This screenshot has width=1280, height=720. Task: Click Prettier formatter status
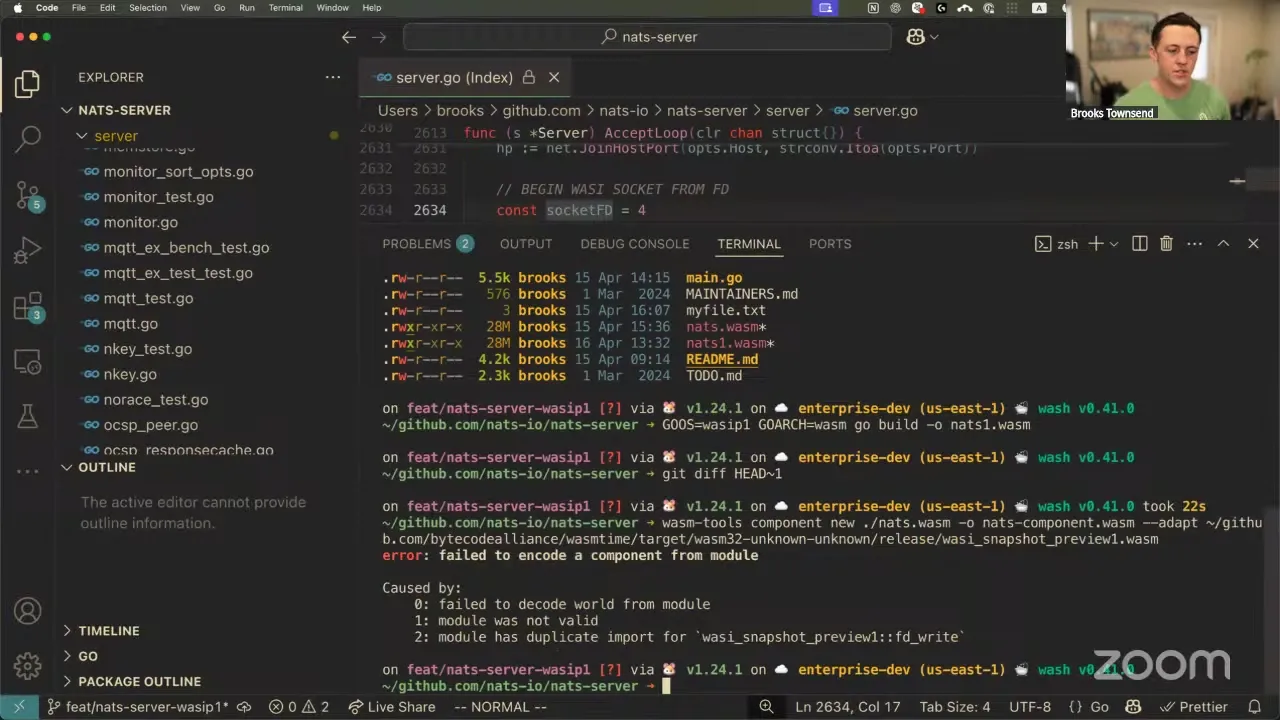(x=1192, y=707)
